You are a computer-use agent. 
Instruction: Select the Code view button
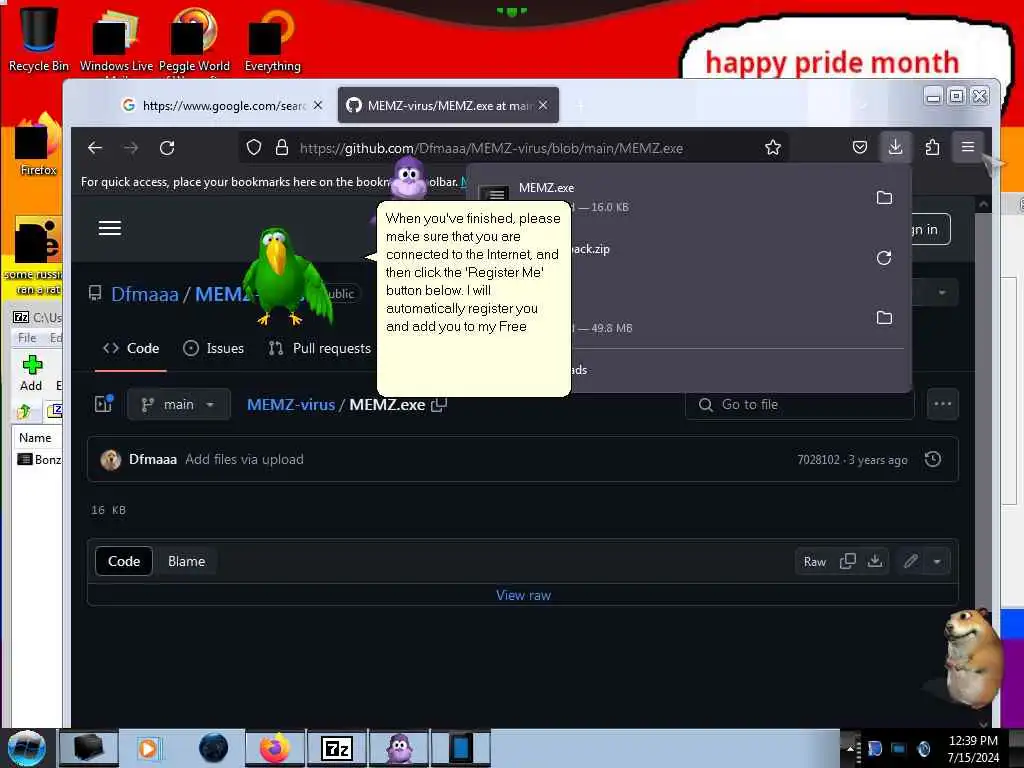124,562
